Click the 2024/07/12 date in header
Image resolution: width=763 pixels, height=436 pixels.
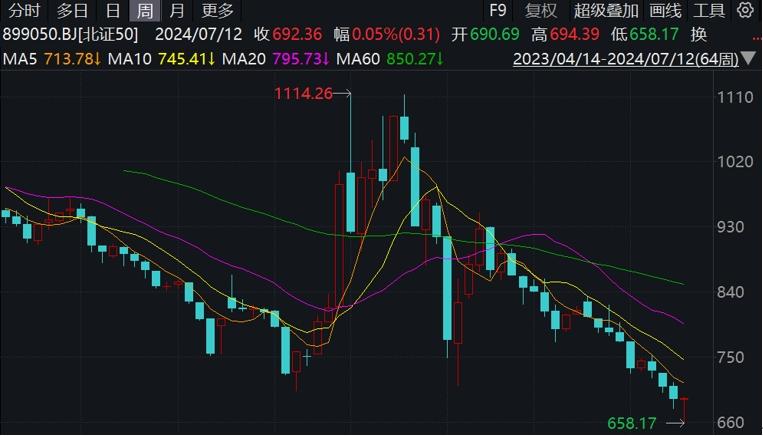[x=199, y=35]
